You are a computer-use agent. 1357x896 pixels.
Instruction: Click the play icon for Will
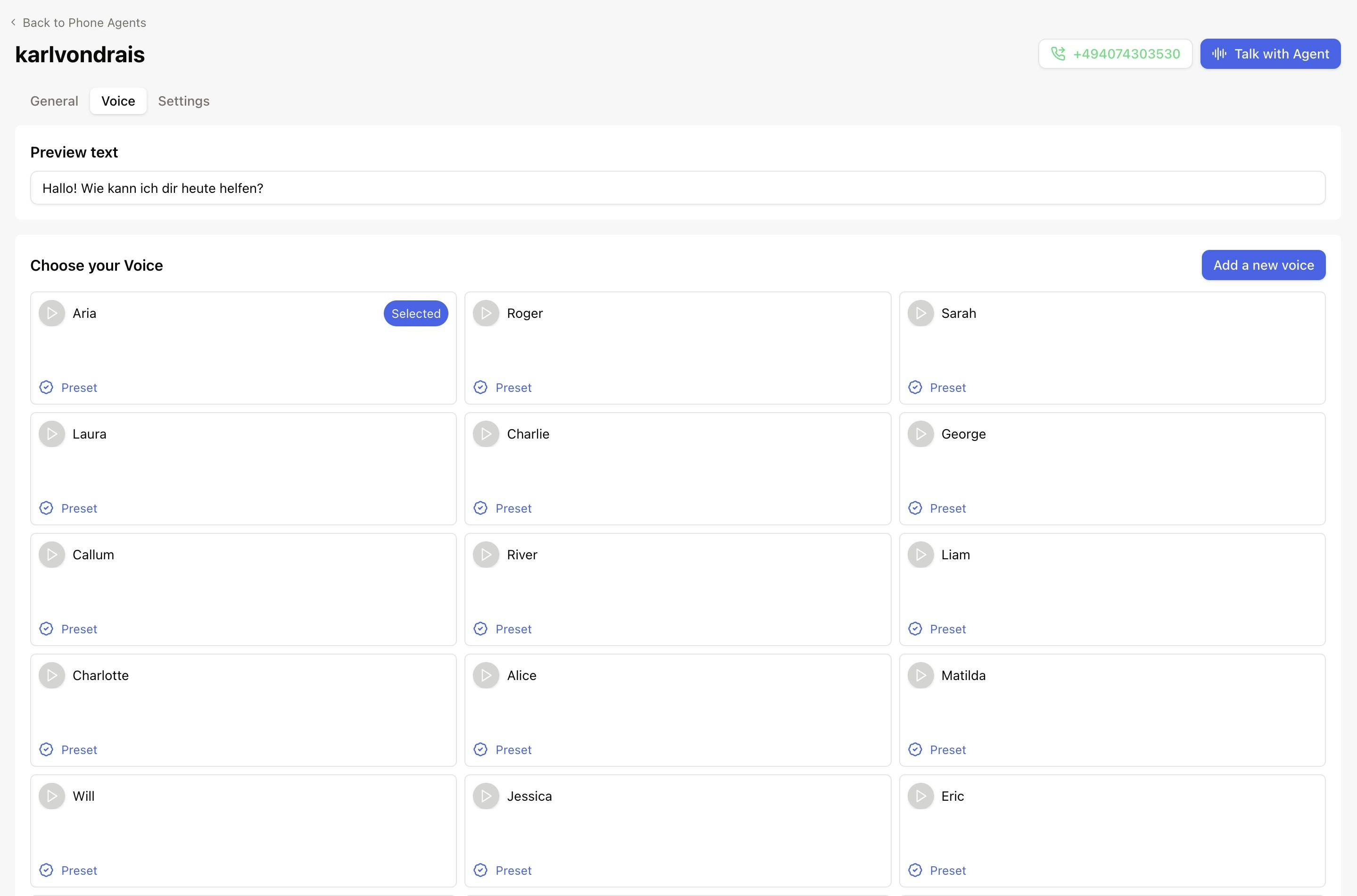tap(52, 796)
